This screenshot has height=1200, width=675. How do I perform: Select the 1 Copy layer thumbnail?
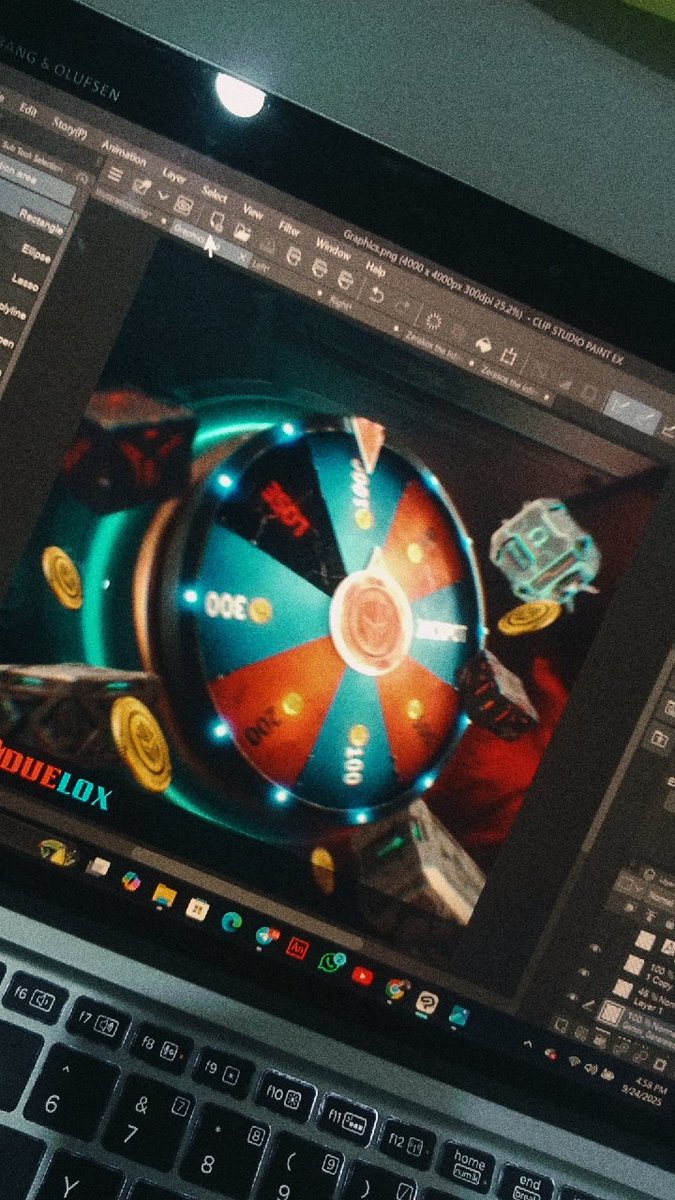pyautogui.click(x=633, y=964)
